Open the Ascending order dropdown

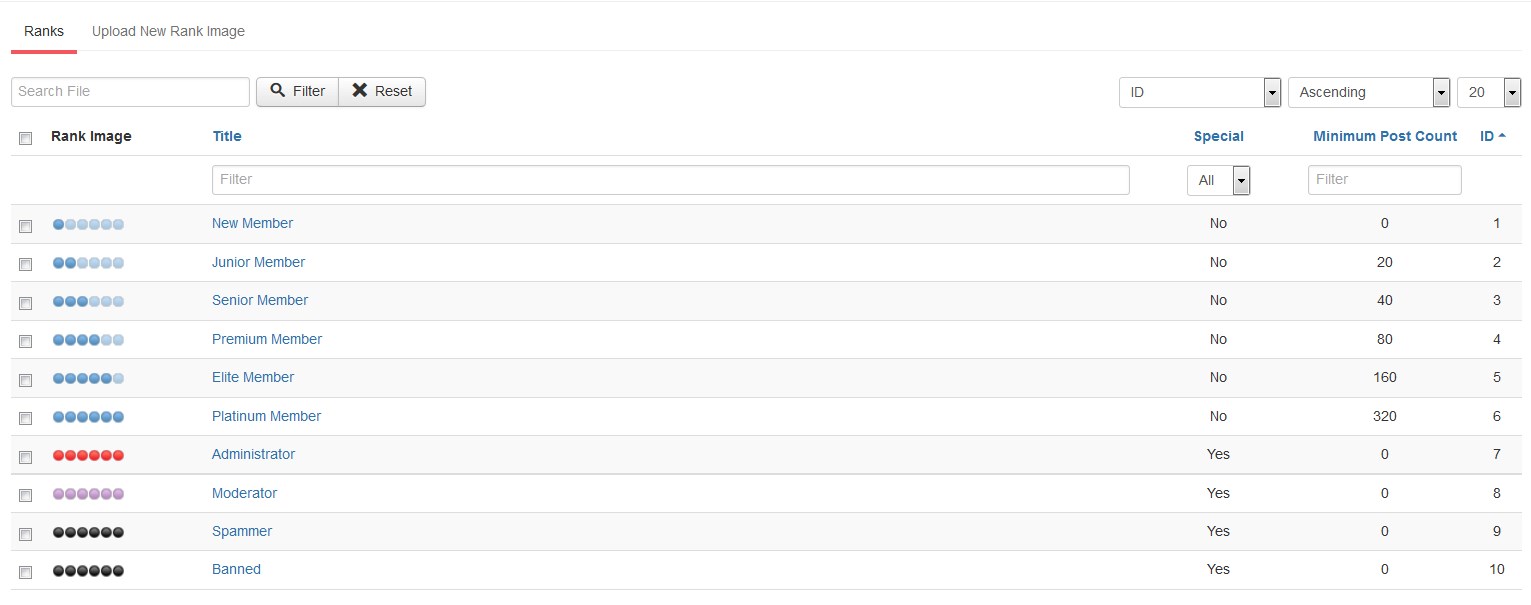click(1369, 92)
